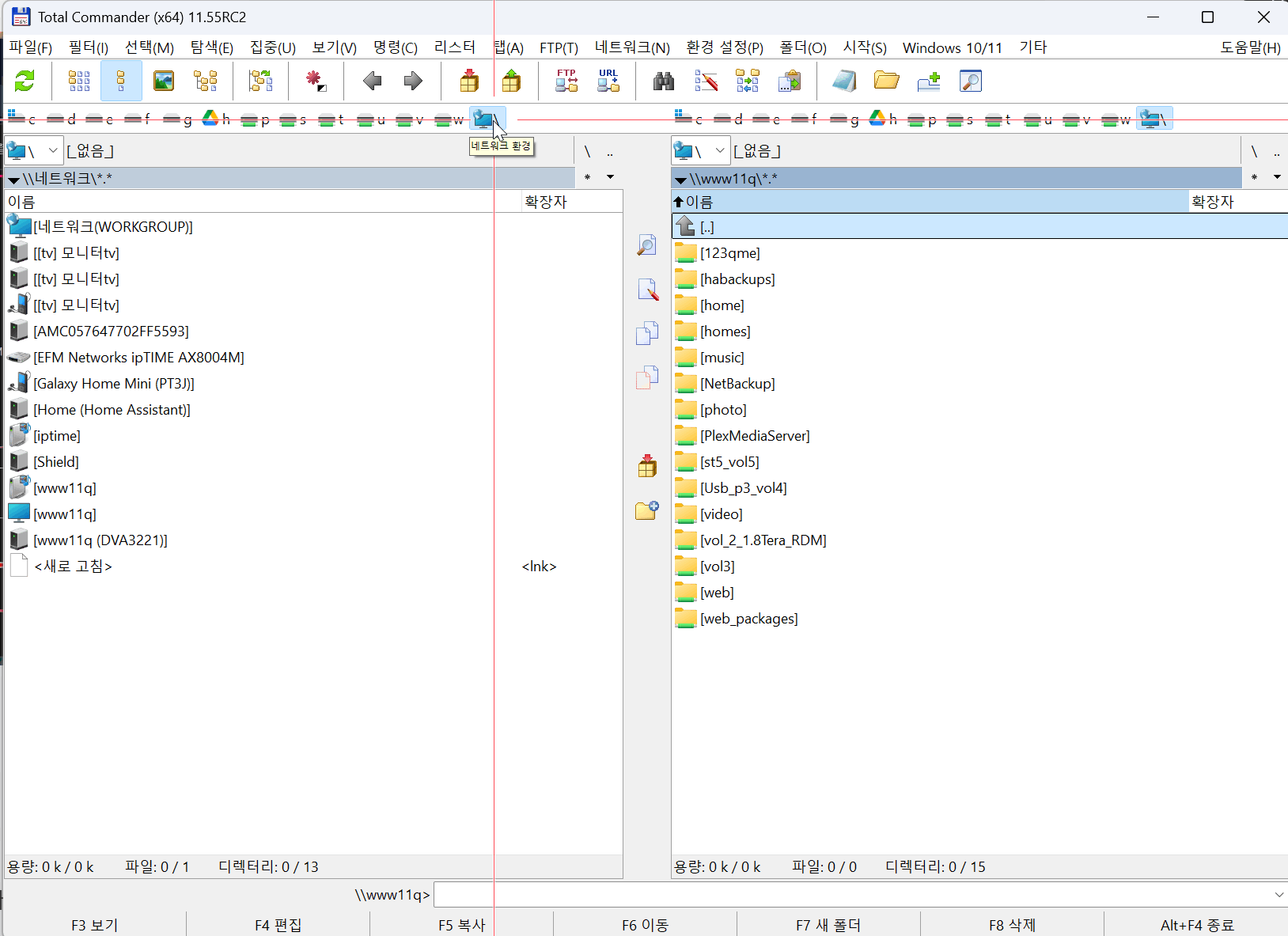The width and height of the screenshot is (1288, 936).
Task: Click the synchronize directories toolbar icon
Action: click(x=748, y=81)
